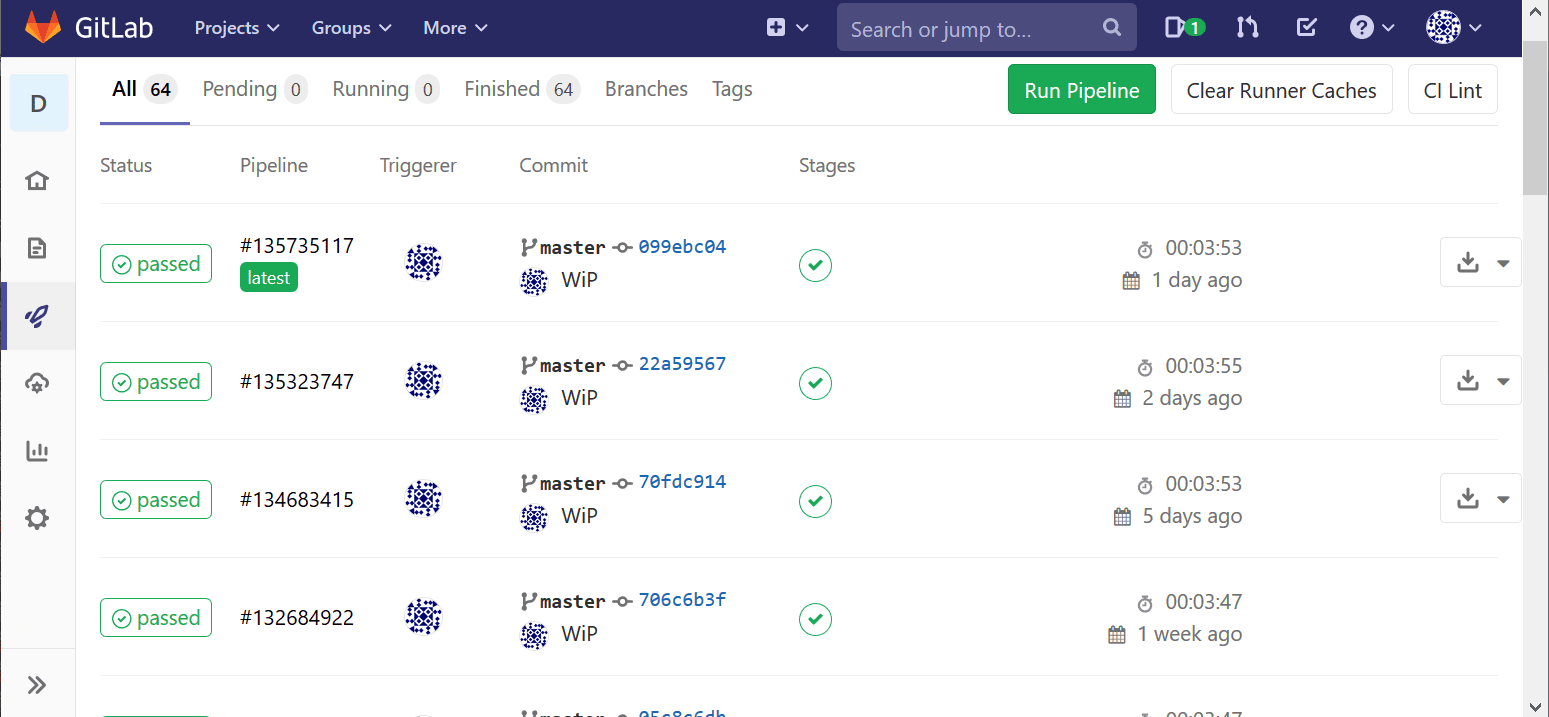Click the GitLab fox logo
This screenshot has height=717, width=1549.
click(x=42, y=28)
